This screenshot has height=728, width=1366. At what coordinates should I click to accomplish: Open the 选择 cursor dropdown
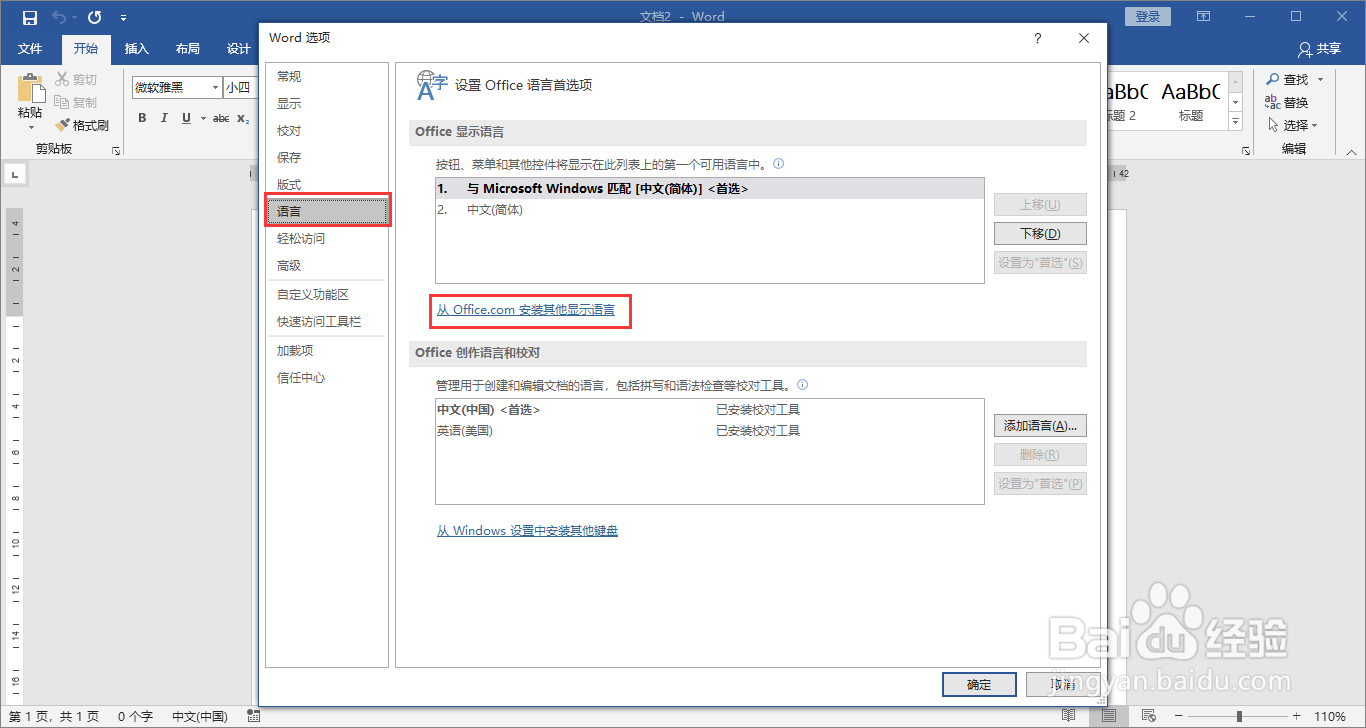[x=1292, y=125]
